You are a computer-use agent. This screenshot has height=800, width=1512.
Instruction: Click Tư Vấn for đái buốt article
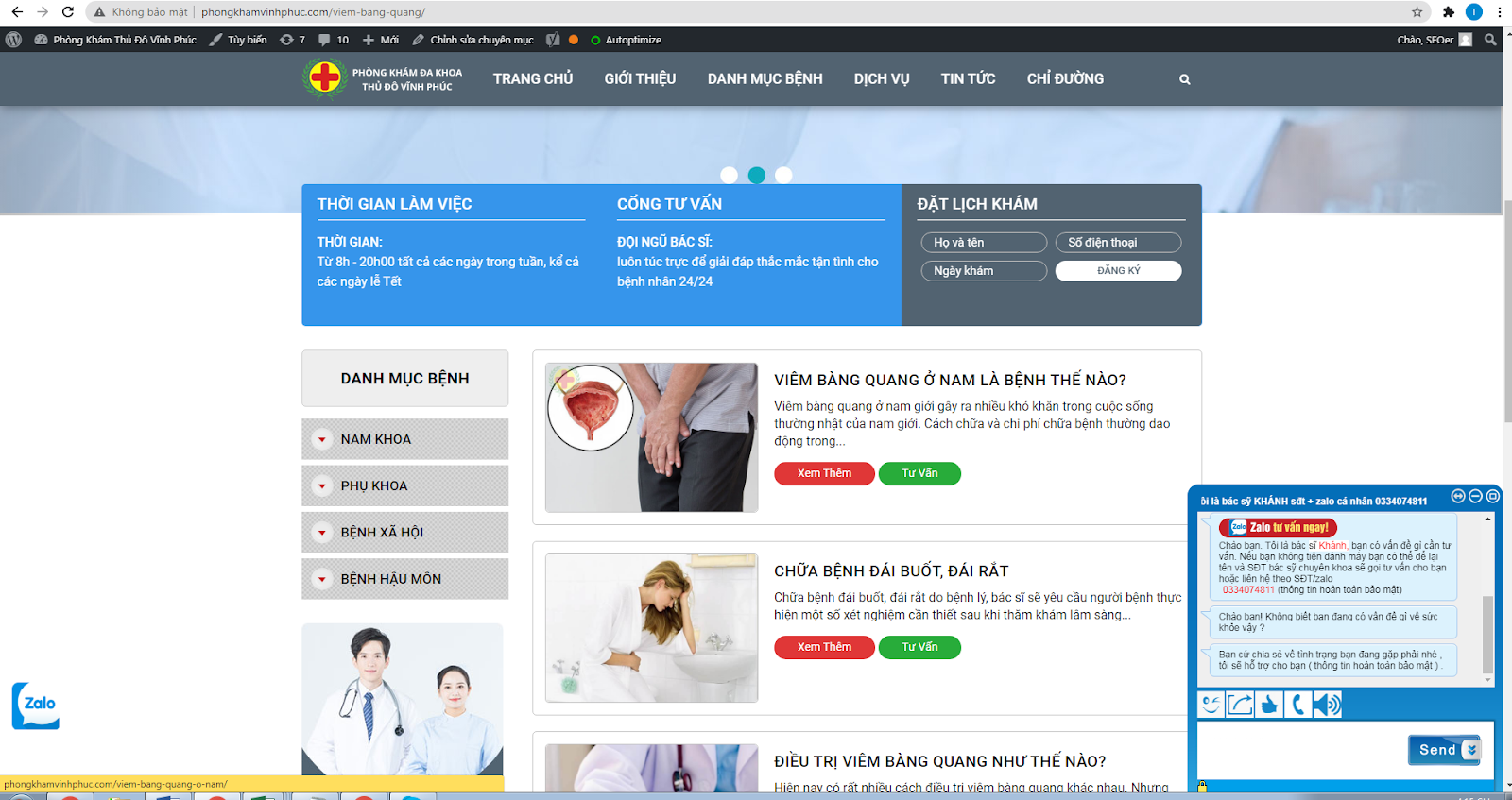point(919,647)
